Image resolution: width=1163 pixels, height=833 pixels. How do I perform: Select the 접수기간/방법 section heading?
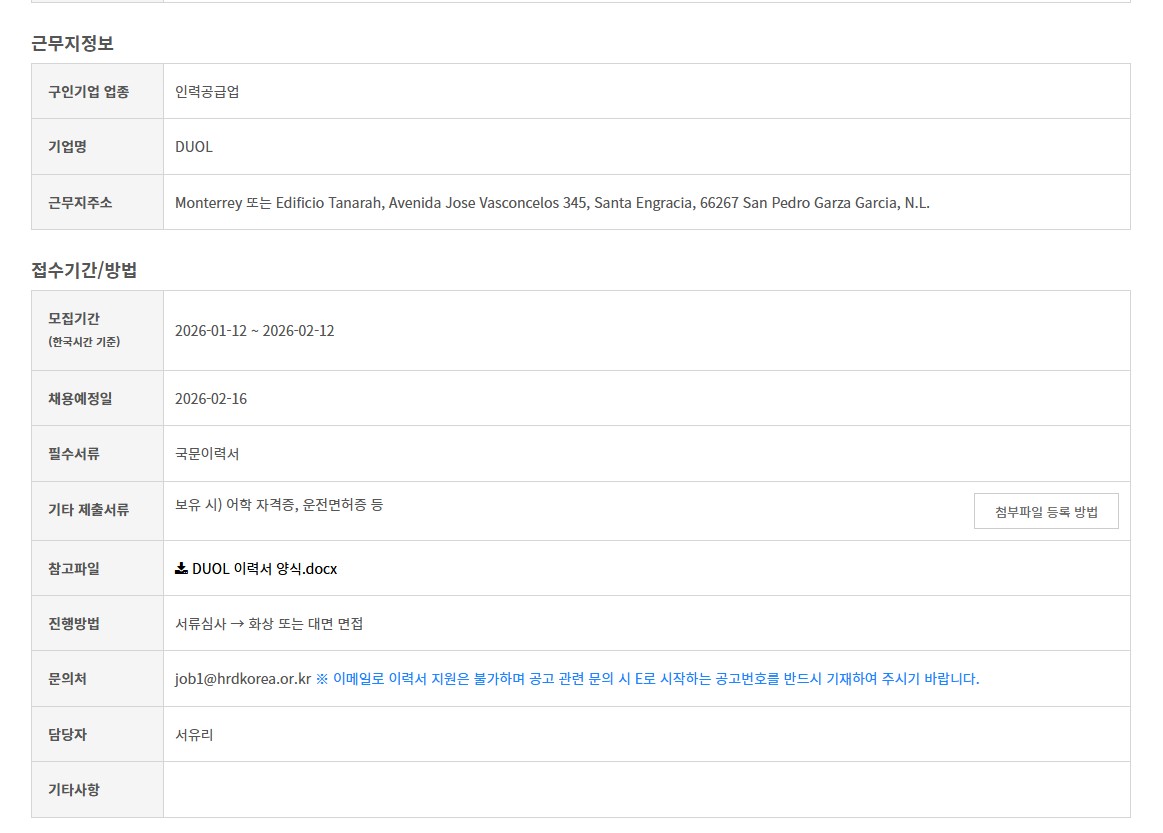click(x=84, y=270)
